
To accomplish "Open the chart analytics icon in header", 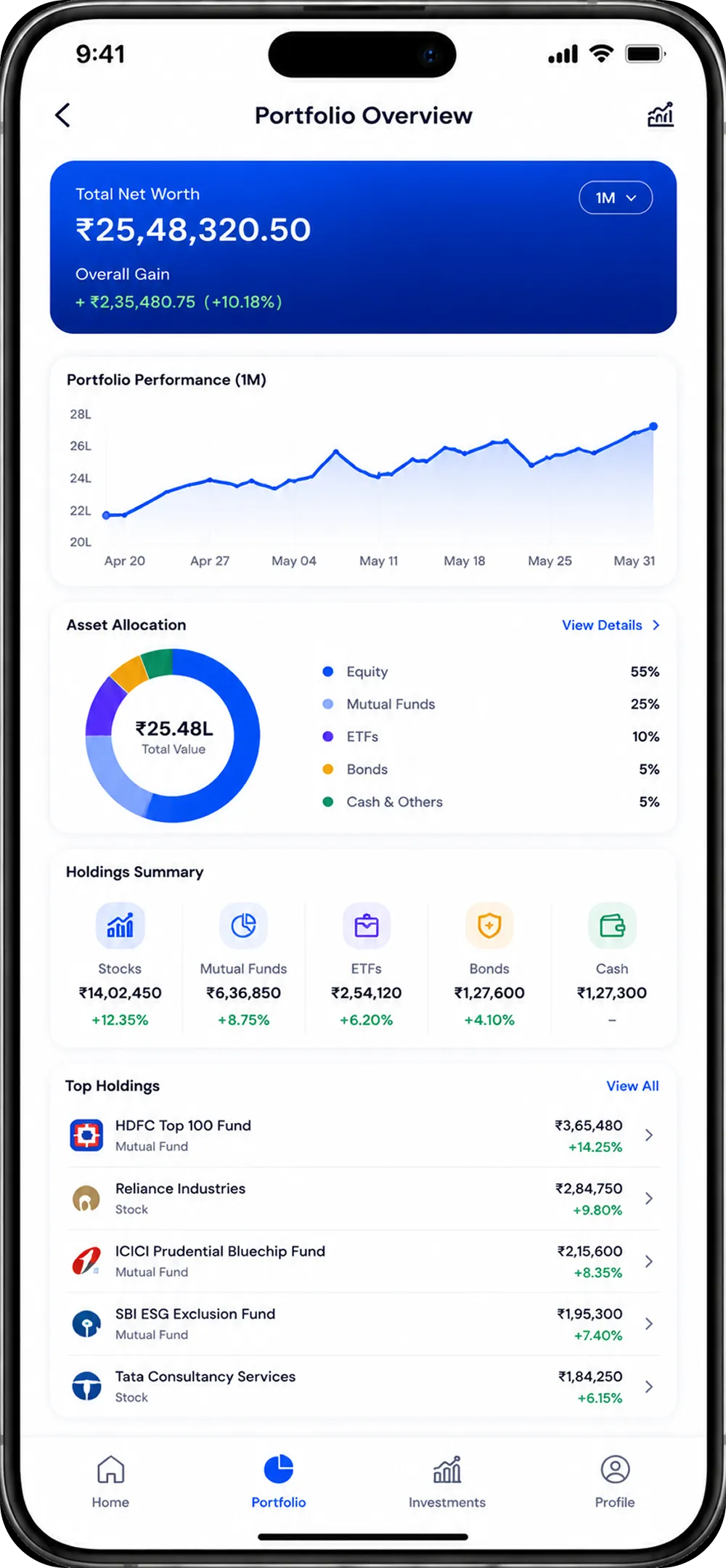I will point(661,115).
